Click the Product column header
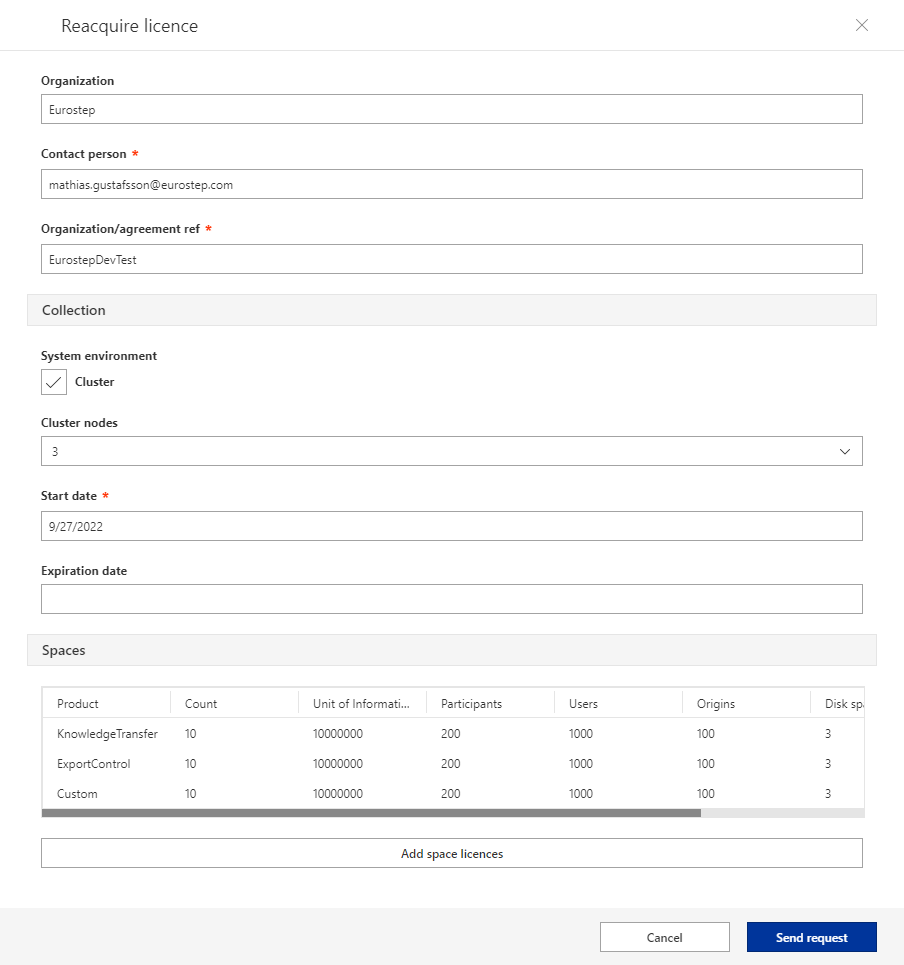 (77, 703)
